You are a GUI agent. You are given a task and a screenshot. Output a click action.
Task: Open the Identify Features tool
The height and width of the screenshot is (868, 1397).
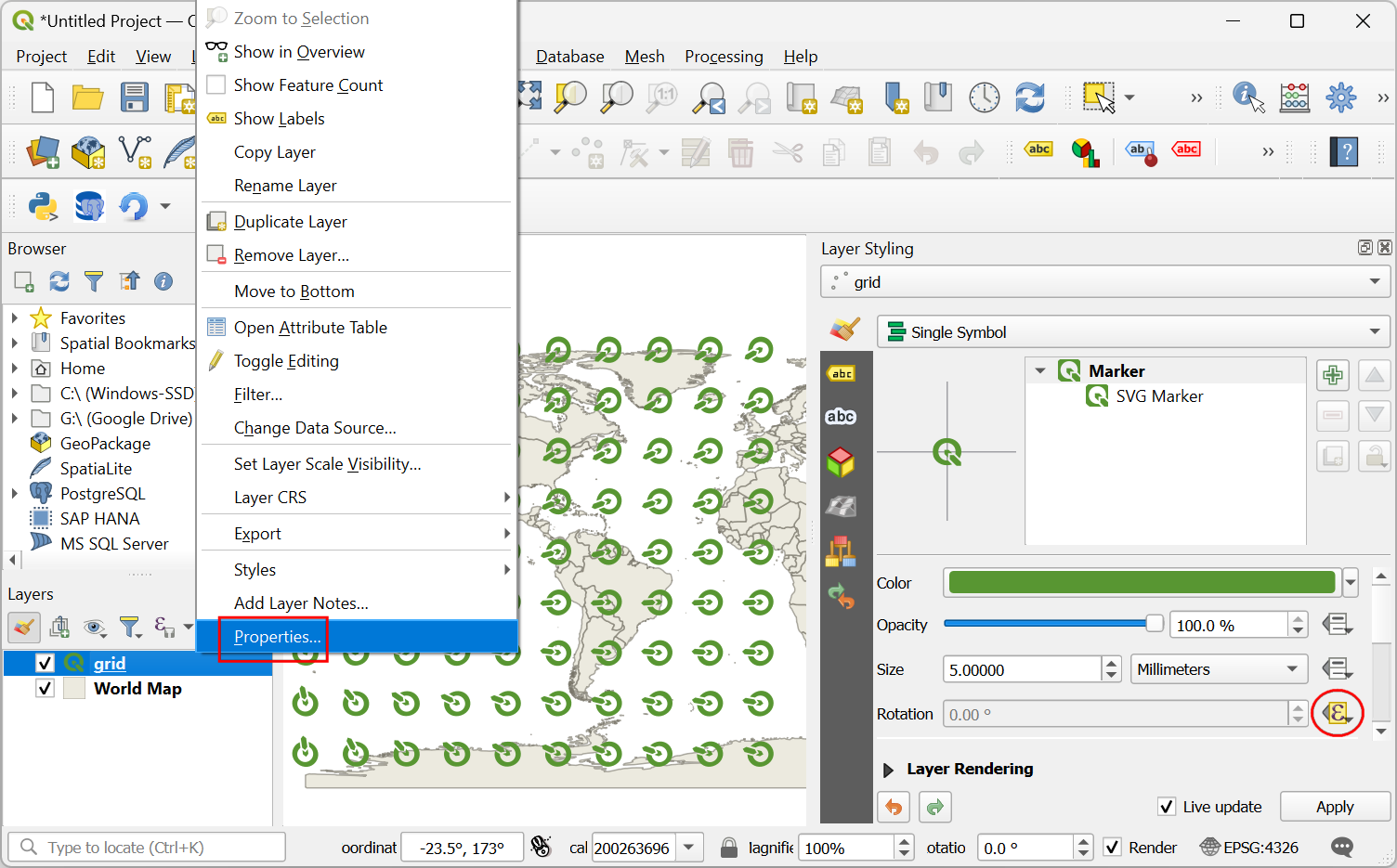pyautogui.click(x=1247, y=97)
